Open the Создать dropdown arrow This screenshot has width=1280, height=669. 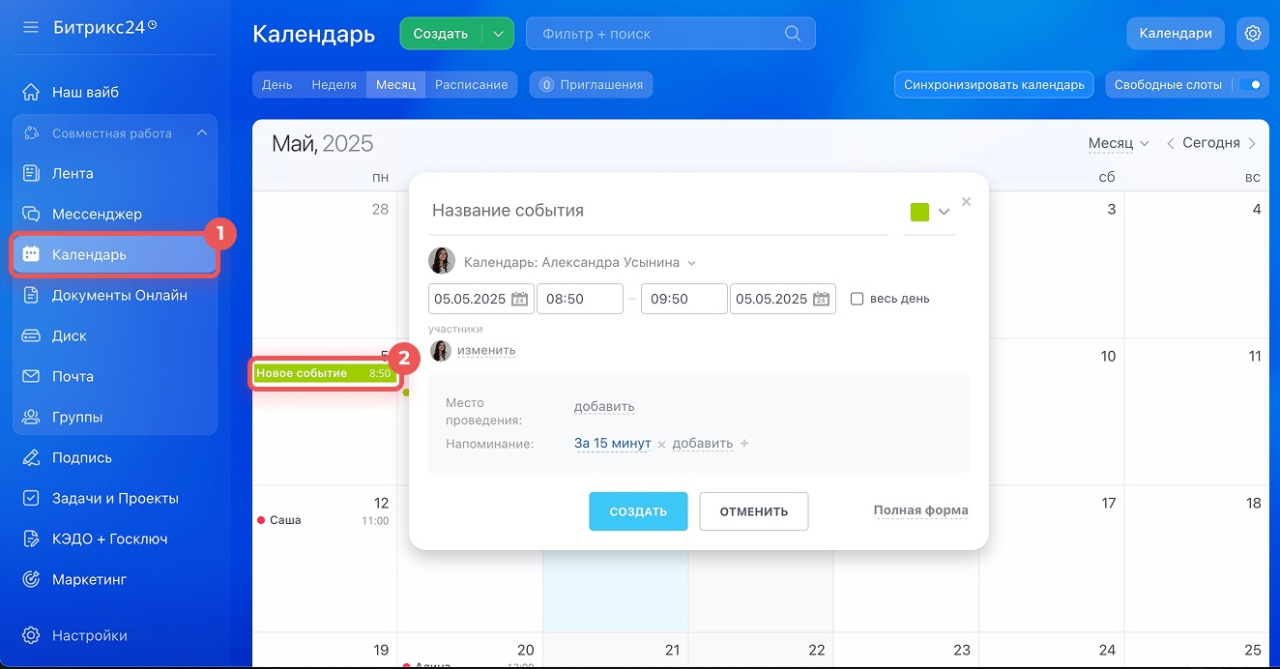tap(498, 33)
